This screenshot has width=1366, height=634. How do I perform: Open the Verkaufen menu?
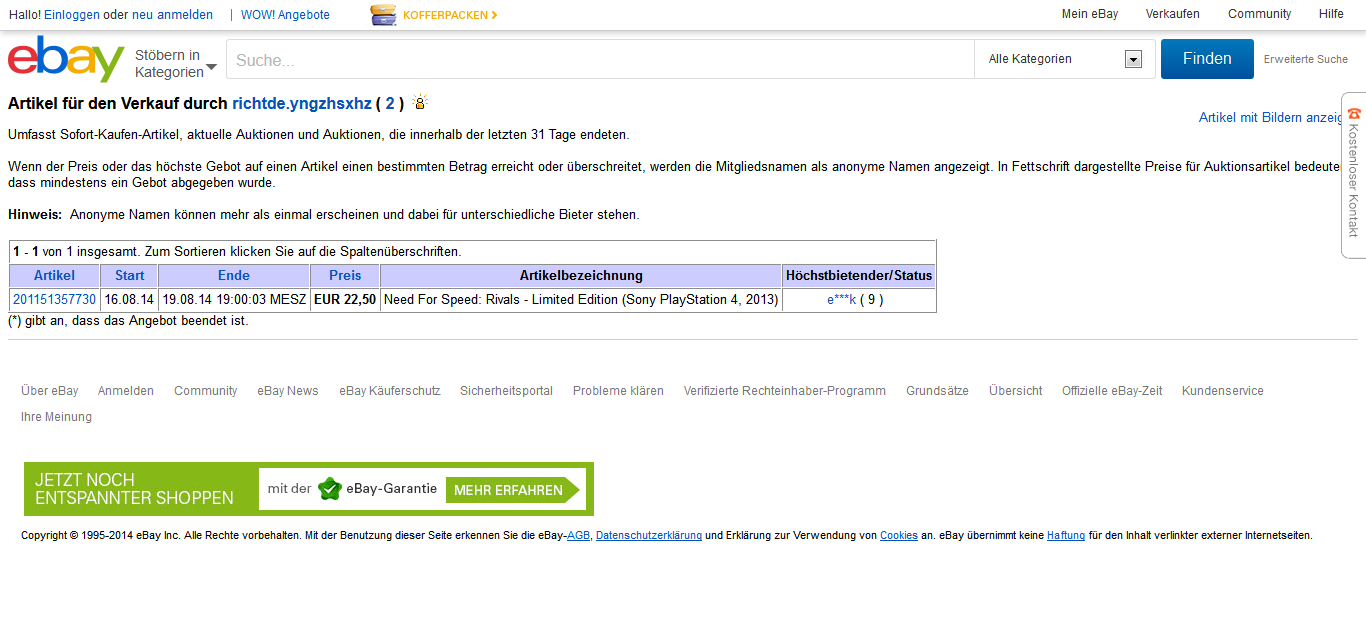click(1173, 14)
